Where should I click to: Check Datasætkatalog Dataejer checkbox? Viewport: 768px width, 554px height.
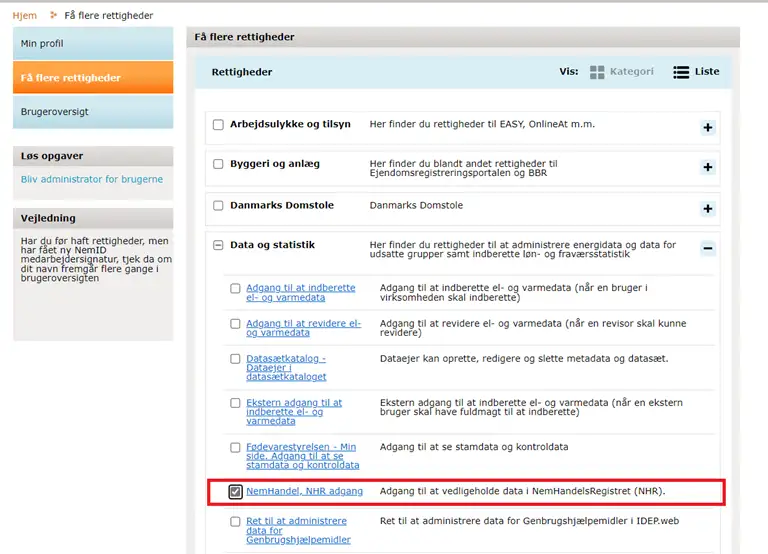(235, 359)
